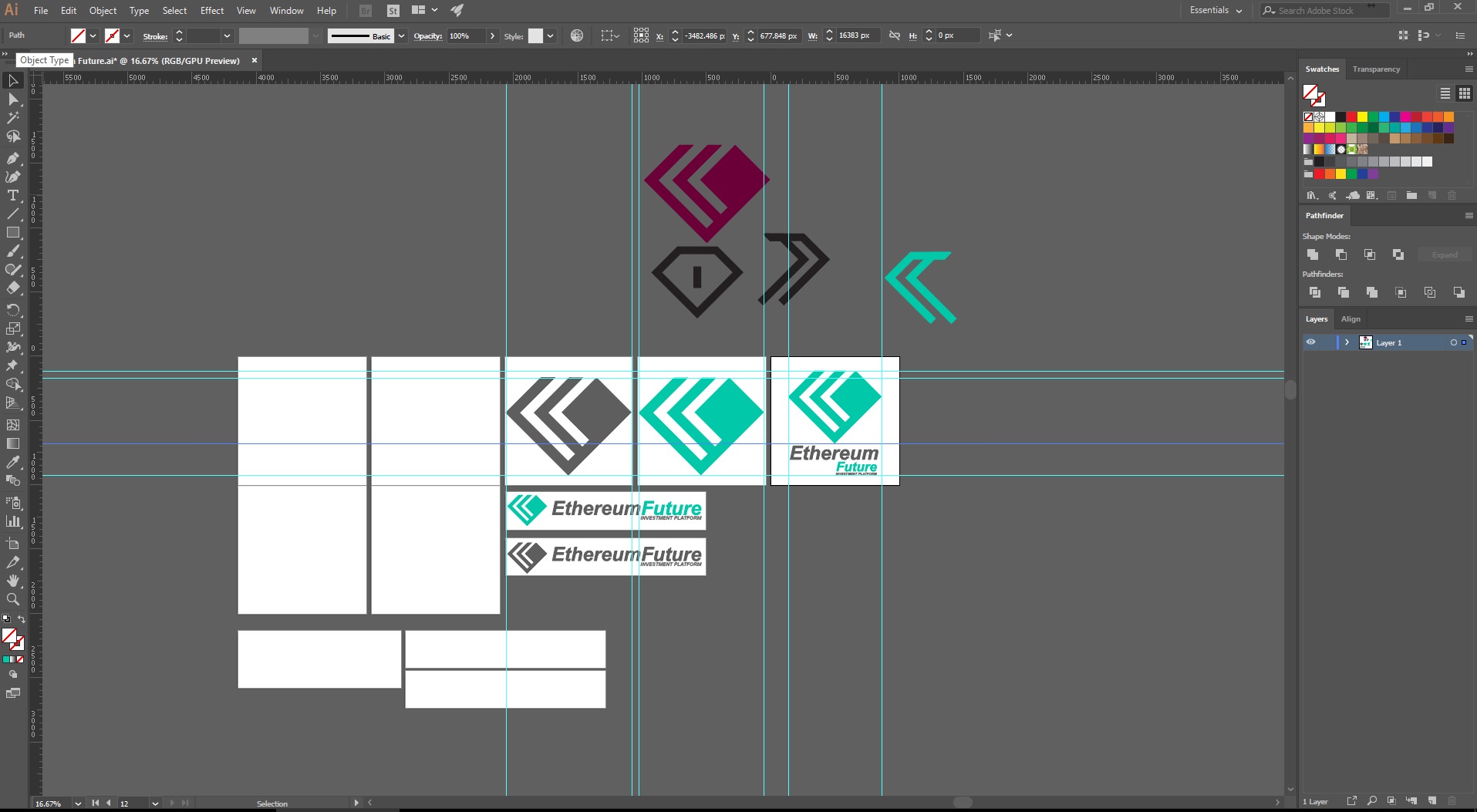Select the Type tool
This screenshot has width=1477, height=812.
(13, 195)
